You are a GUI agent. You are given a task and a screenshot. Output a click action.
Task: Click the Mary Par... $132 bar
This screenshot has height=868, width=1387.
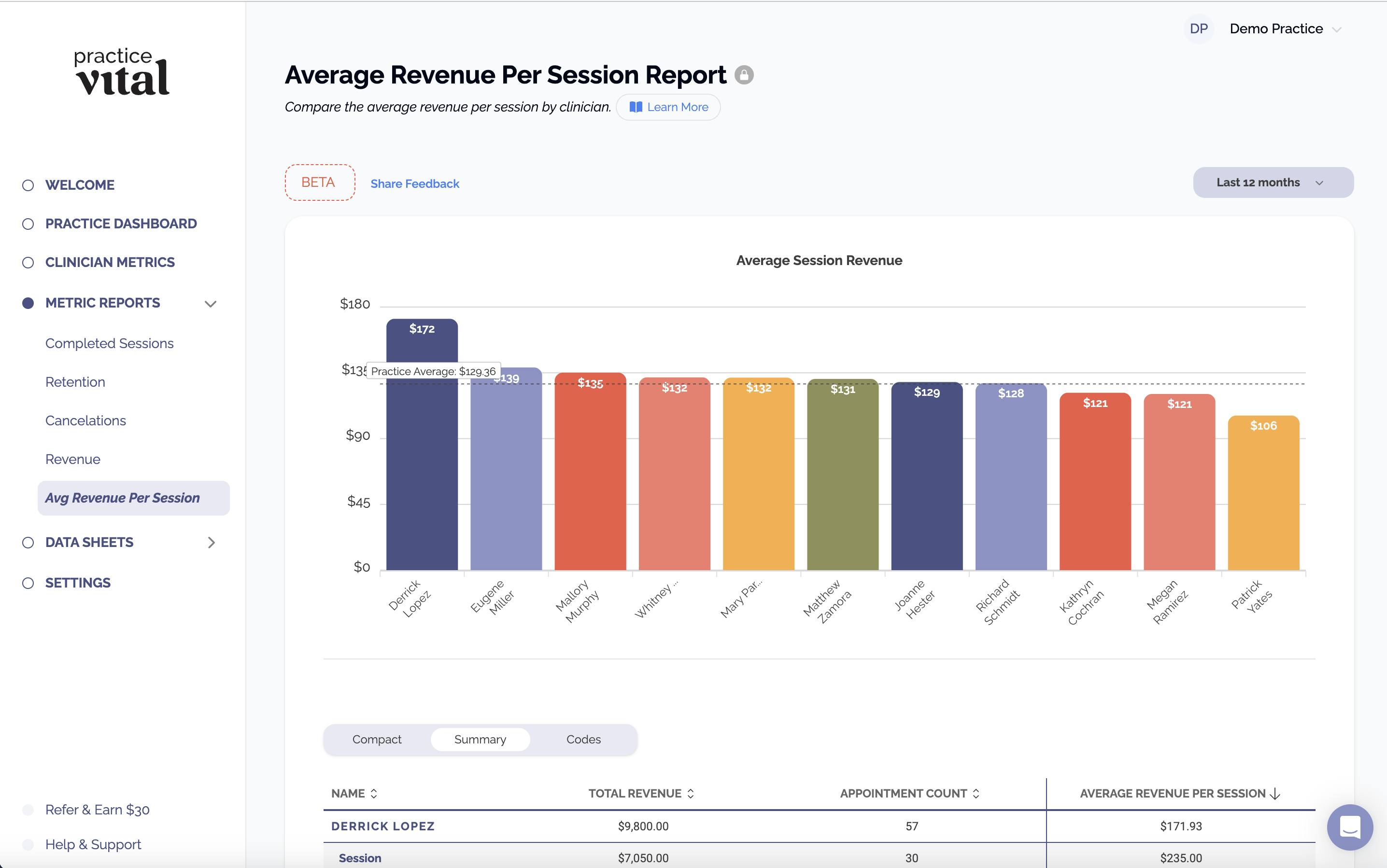[758, 474]
